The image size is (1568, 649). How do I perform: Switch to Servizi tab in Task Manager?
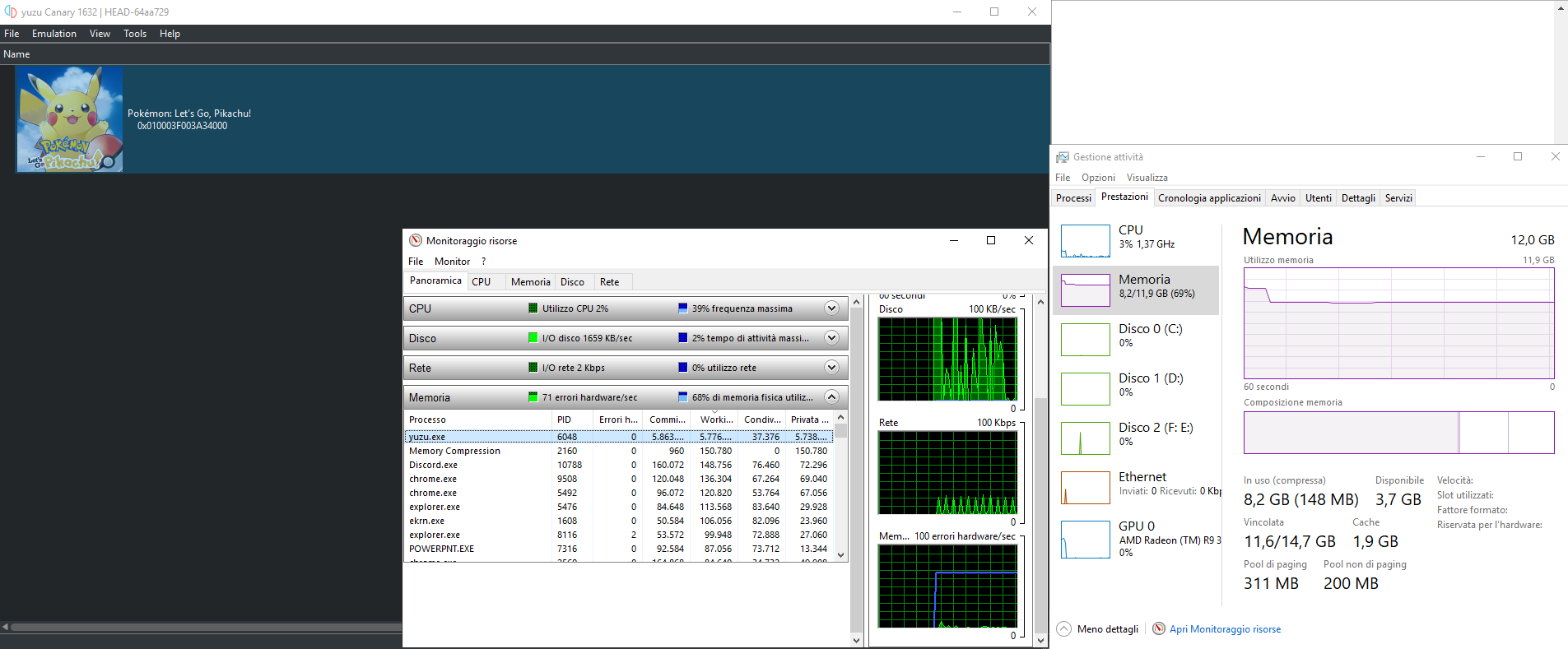(x=1398, y=198)
